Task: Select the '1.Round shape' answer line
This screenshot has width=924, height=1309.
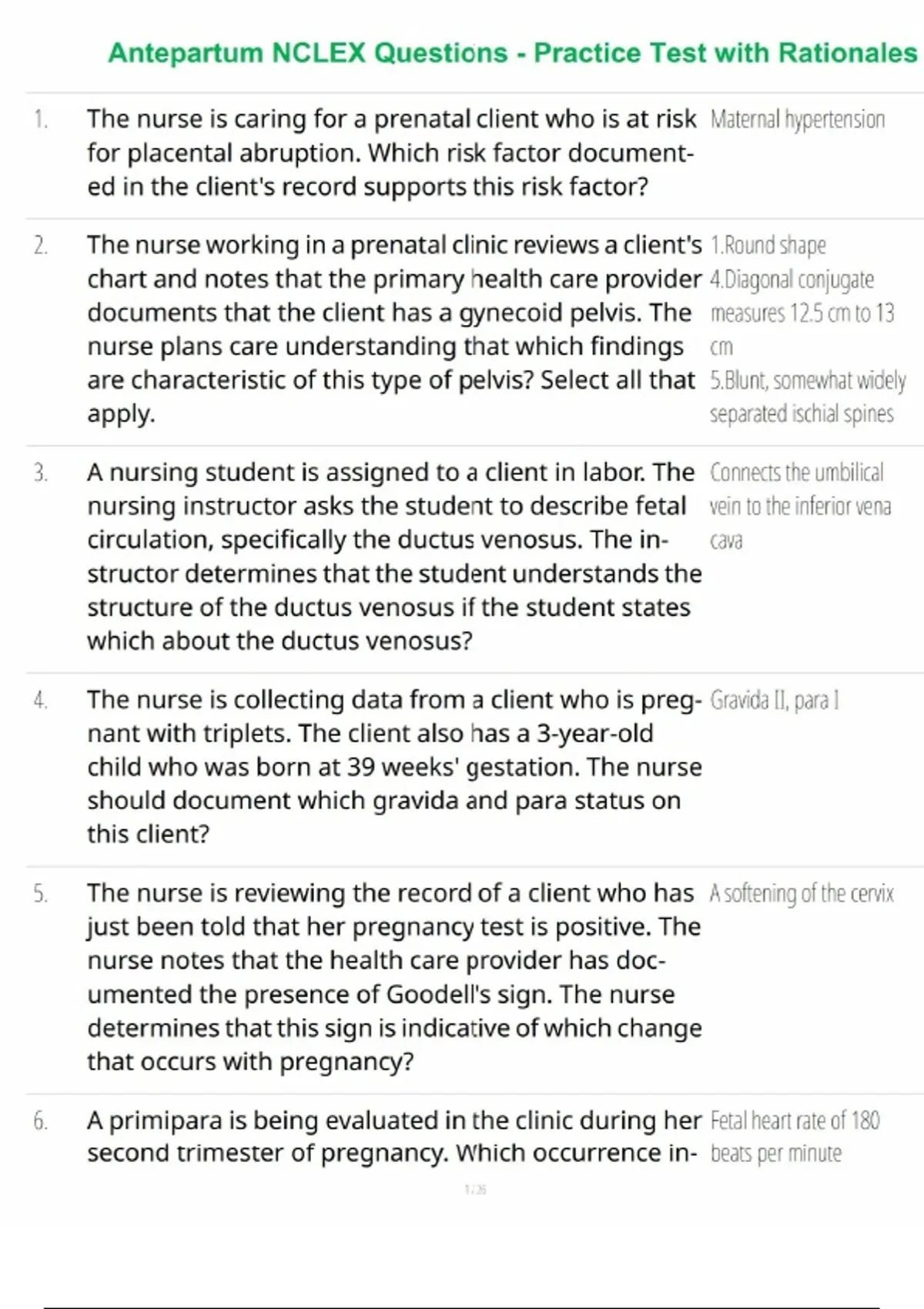Action: [768, 246]
